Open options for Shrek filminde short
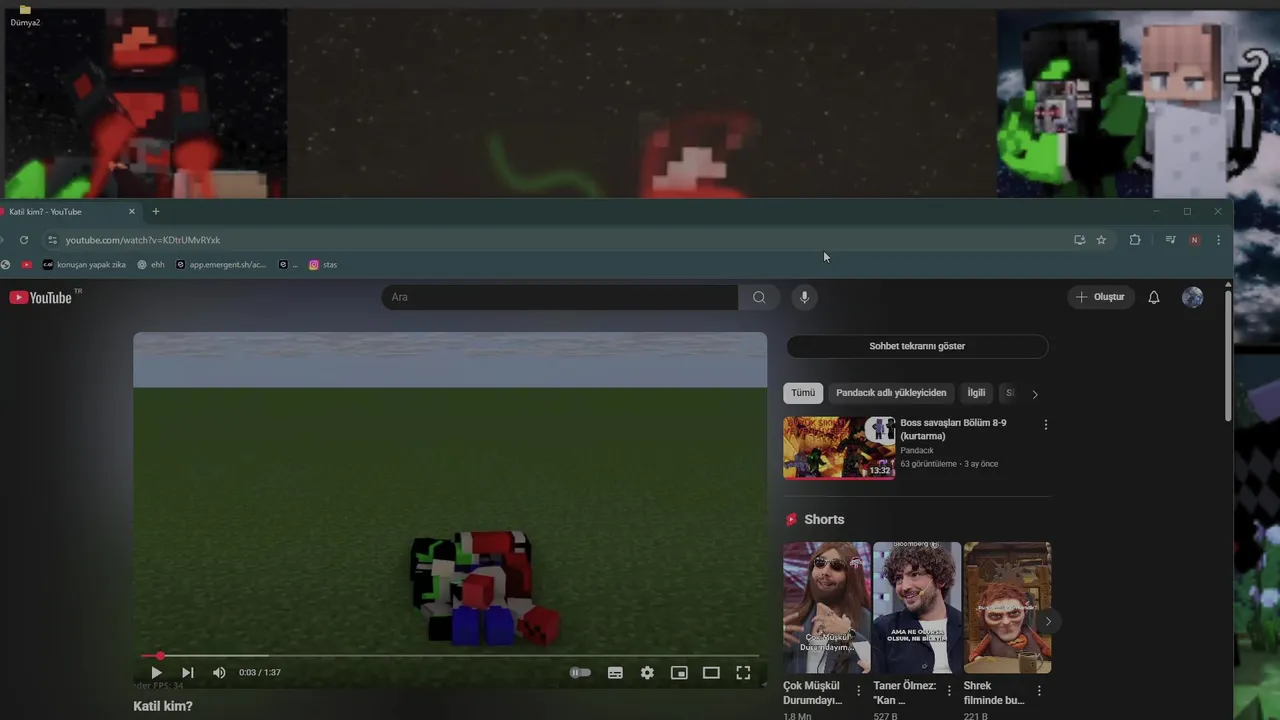Viewport: 1280px width, 720px height. click(1039, 691)
